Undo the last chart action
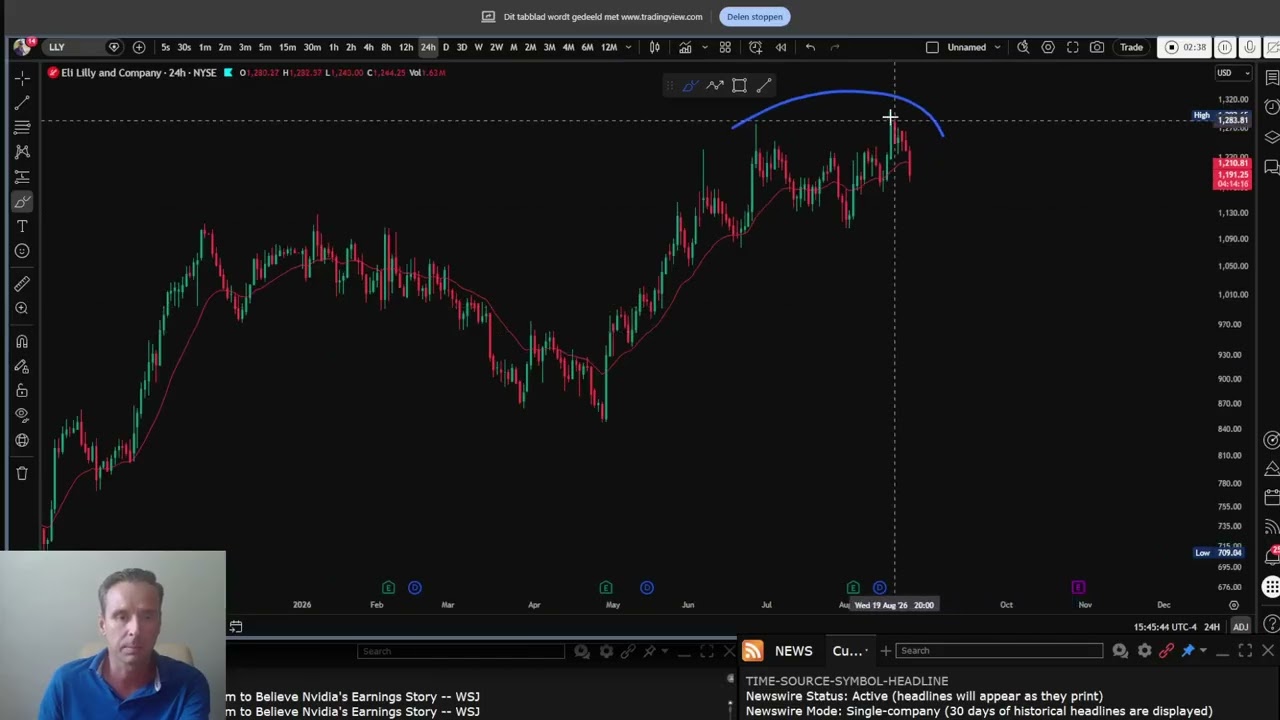Image resolution: width=1280 pixels, height=720 pixels. coord(810,47)
